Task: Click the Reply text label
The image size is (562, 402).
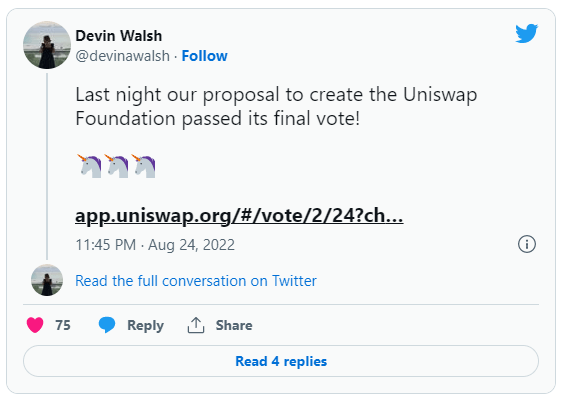Action: pyautogui.click(x=146, y=325)
